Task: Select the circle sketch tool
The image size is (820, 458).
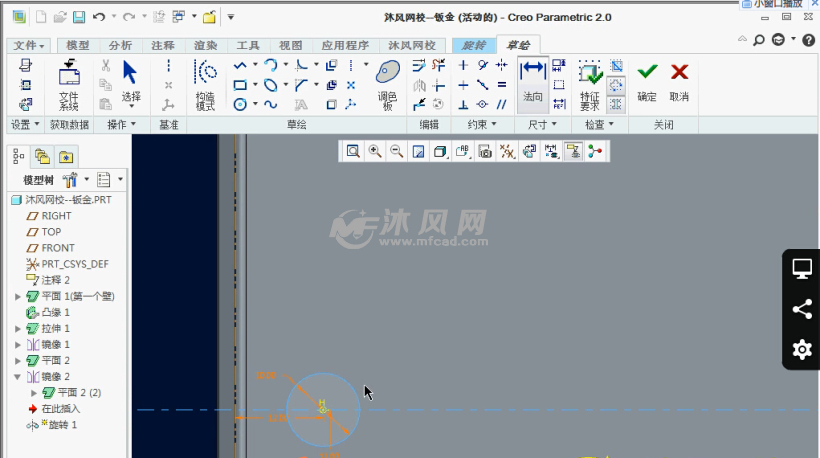Action: pyautogui.click(x=240, y=104)
